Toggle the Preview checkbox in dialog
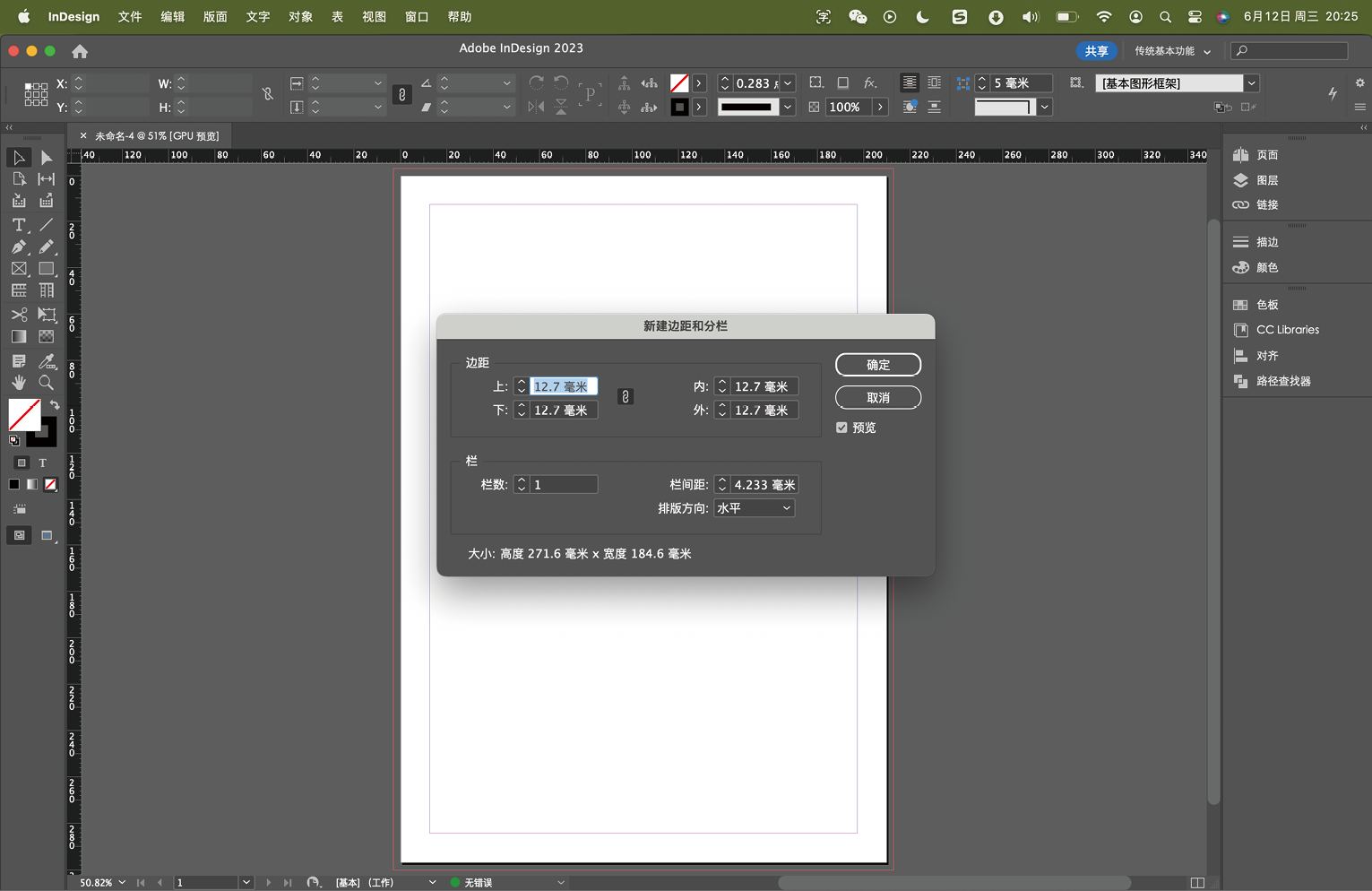Screen dimensions: 1372x891 tap(841, 428)
